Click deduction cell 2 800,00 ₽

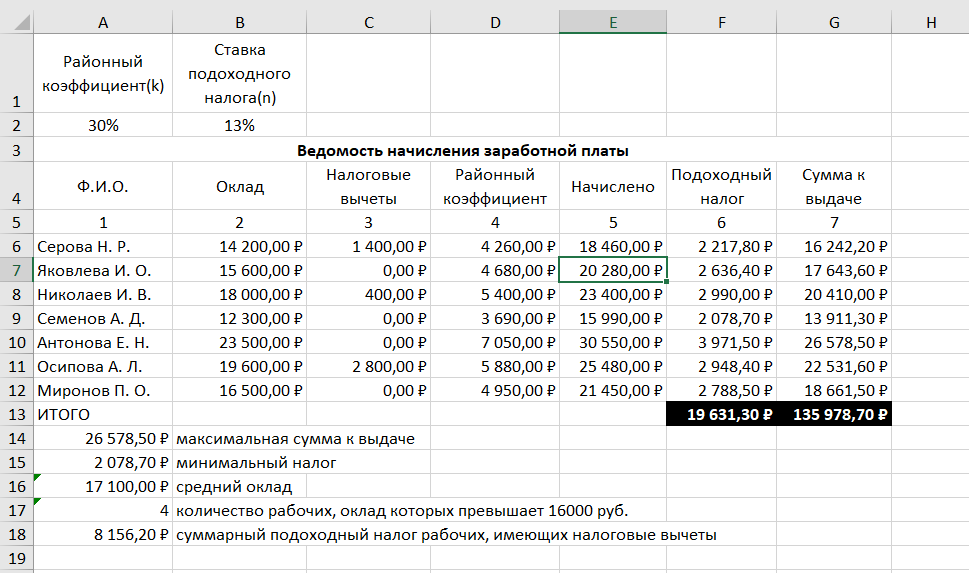pyautogui.click(x=369, y=367)
